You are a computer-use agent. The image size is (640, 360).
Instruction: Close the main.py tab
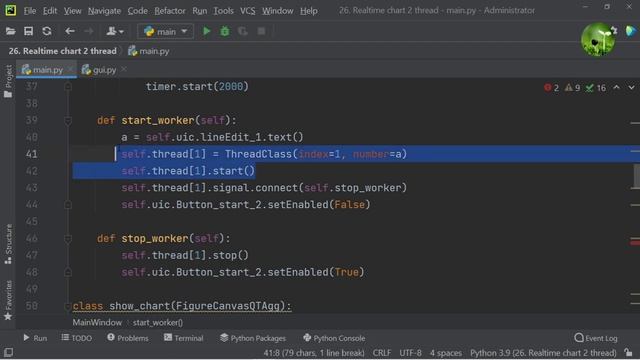point(70,69)
